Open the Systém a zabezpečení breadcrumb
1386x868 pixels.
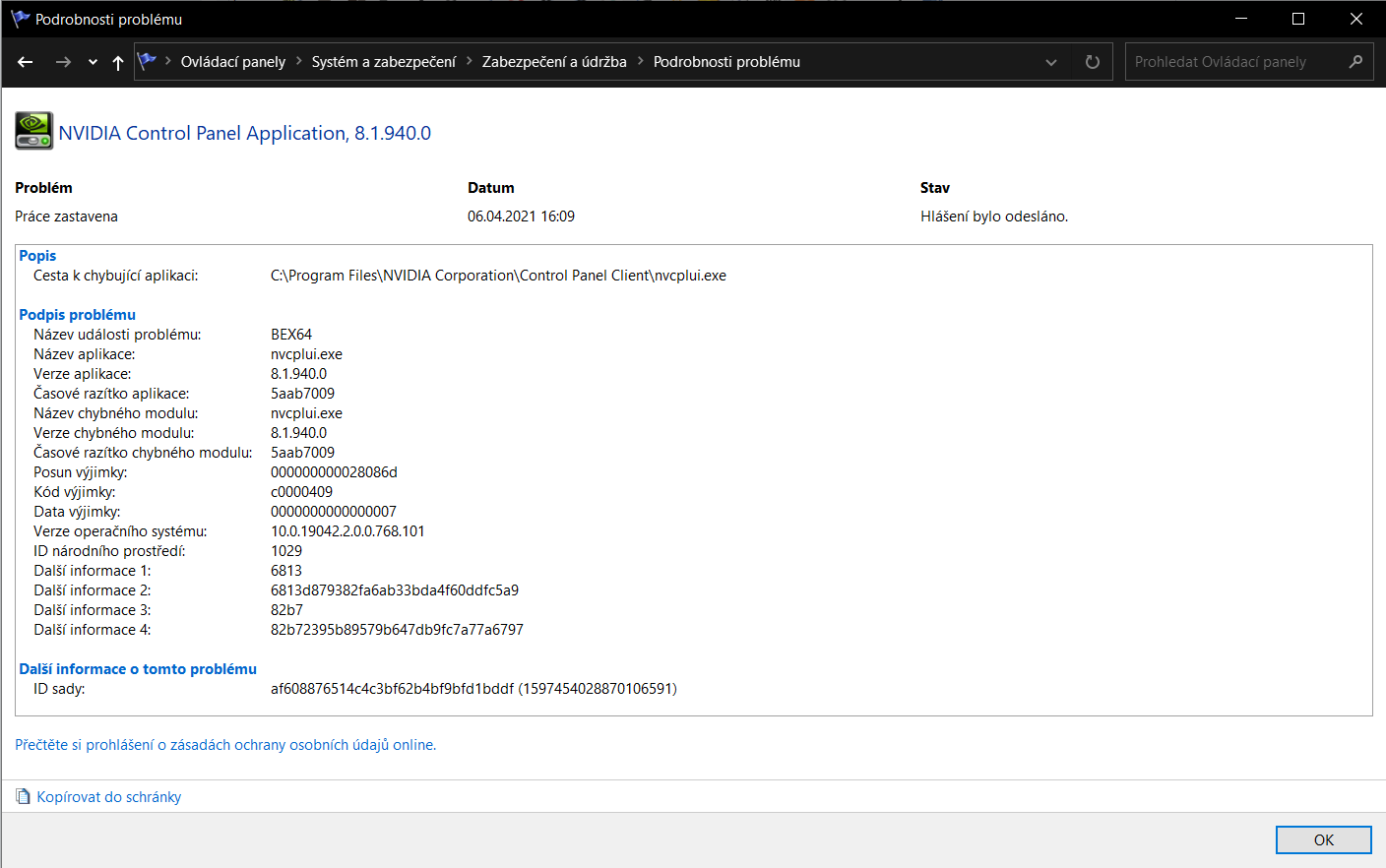pos(384,62)
